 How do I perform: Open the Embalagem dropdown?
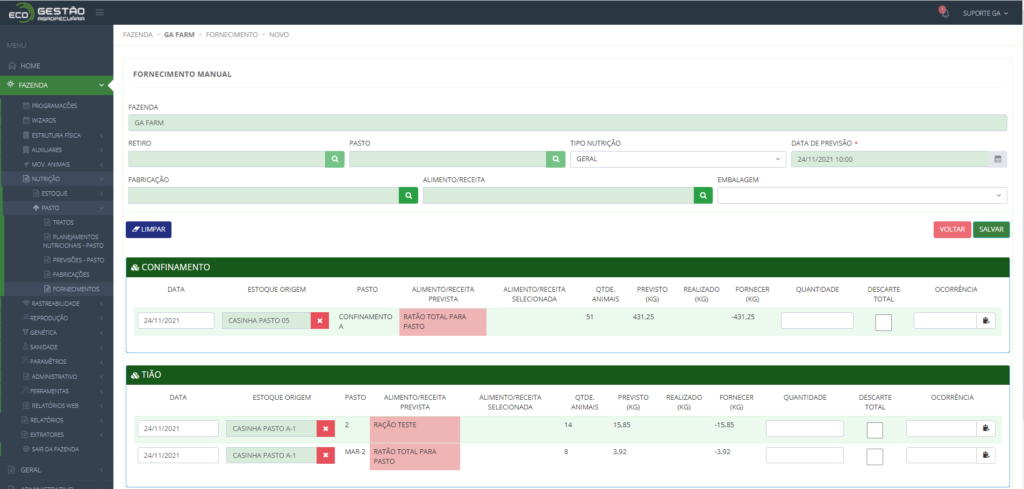click(x=861, y=196)
